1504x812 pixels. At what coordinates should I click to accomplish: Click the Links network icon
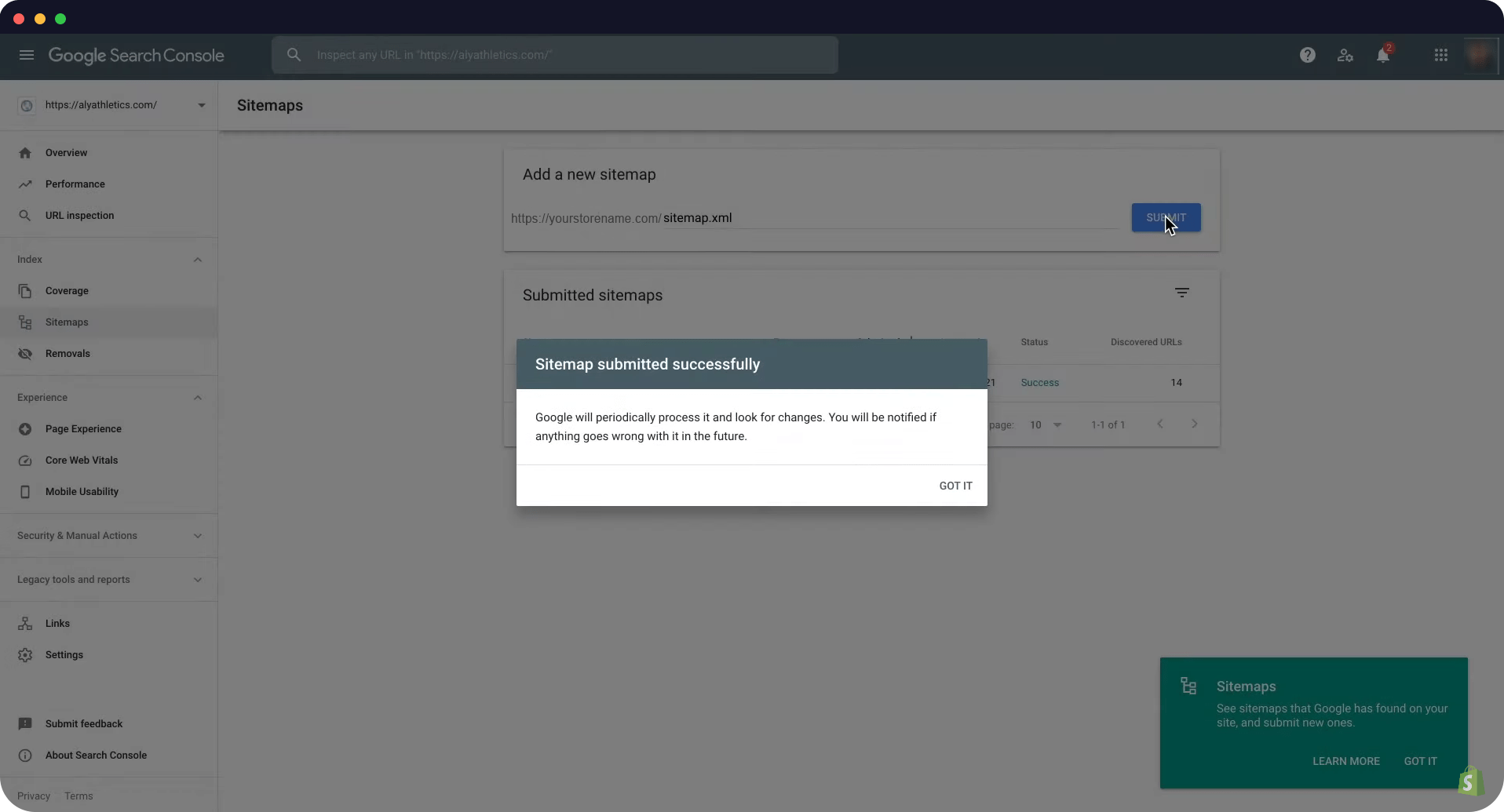25,624
